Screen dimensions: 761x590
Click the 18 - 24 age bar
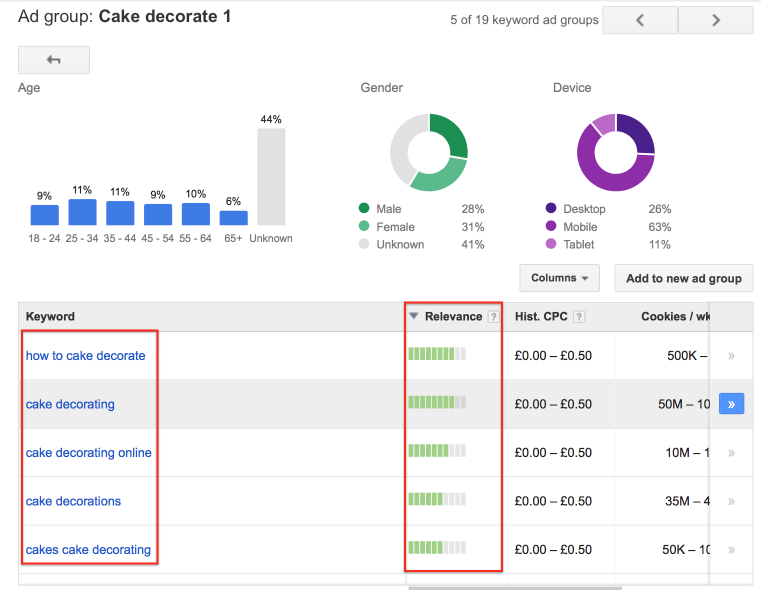tap(45, 215)
